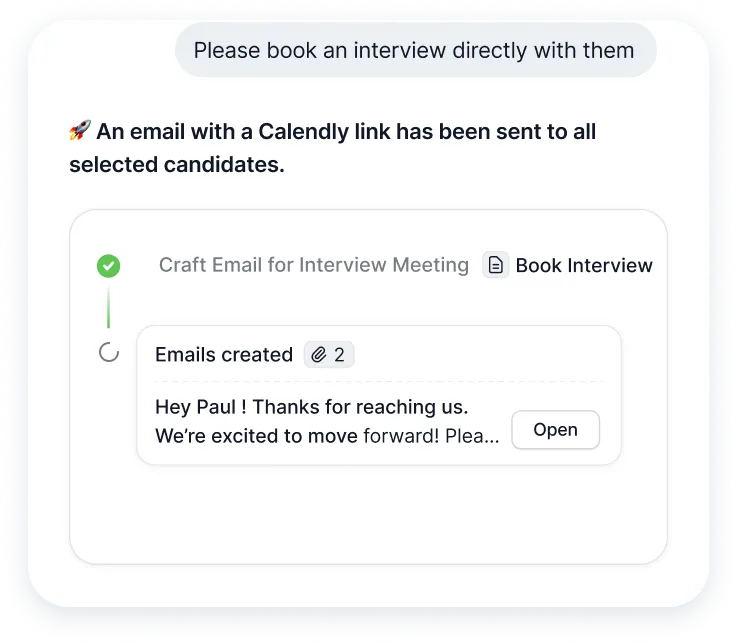Click the Hey Paul email greeting line
The width and height of the screenshot is (738, 643).
pyautogui.click(x=312, y=407)
